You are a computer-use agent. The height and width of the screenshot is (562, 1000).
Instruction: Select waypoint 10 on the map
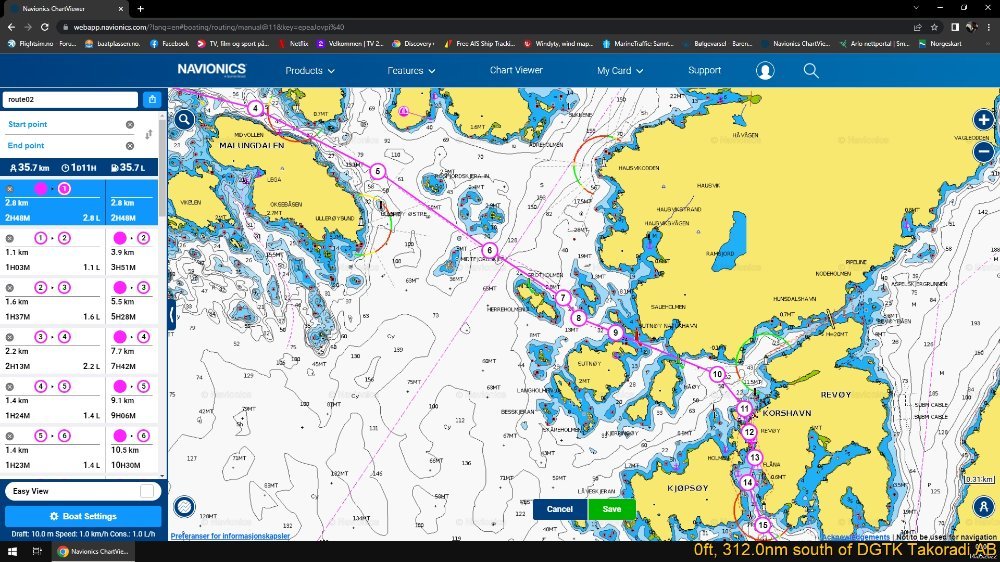pos(717,374)
